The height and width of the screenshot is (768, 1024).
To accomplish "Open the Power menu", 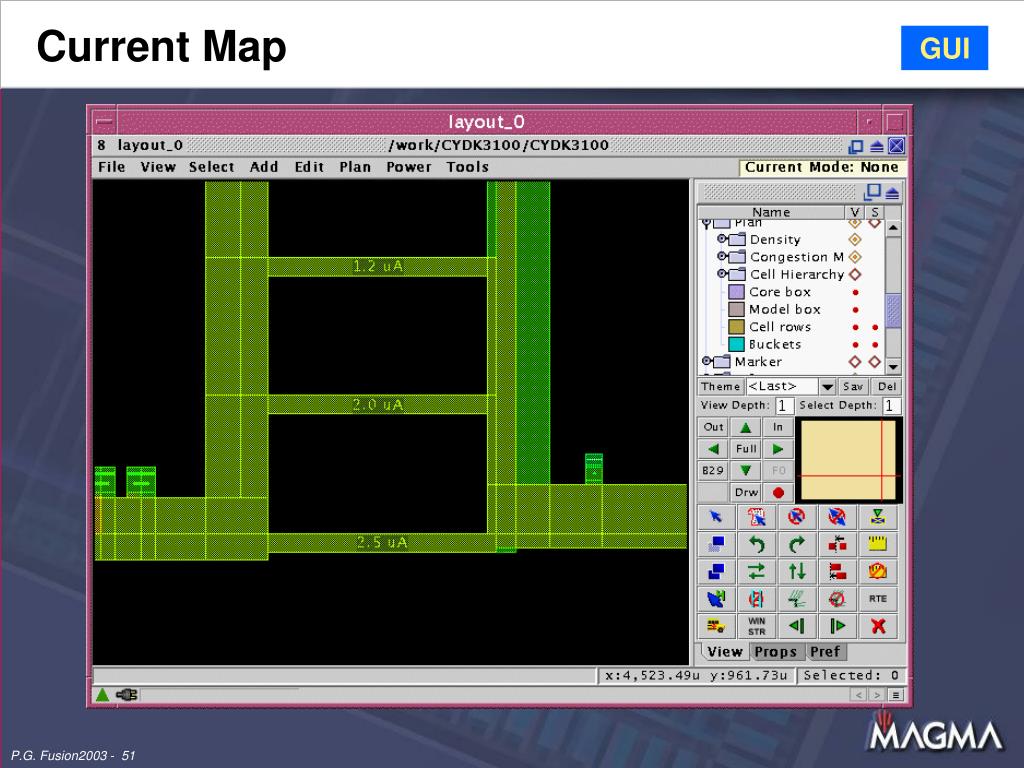I will click(409, 167).
